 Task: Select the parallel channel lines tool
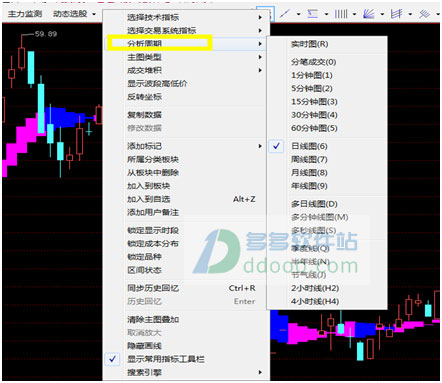coord(396,14)
